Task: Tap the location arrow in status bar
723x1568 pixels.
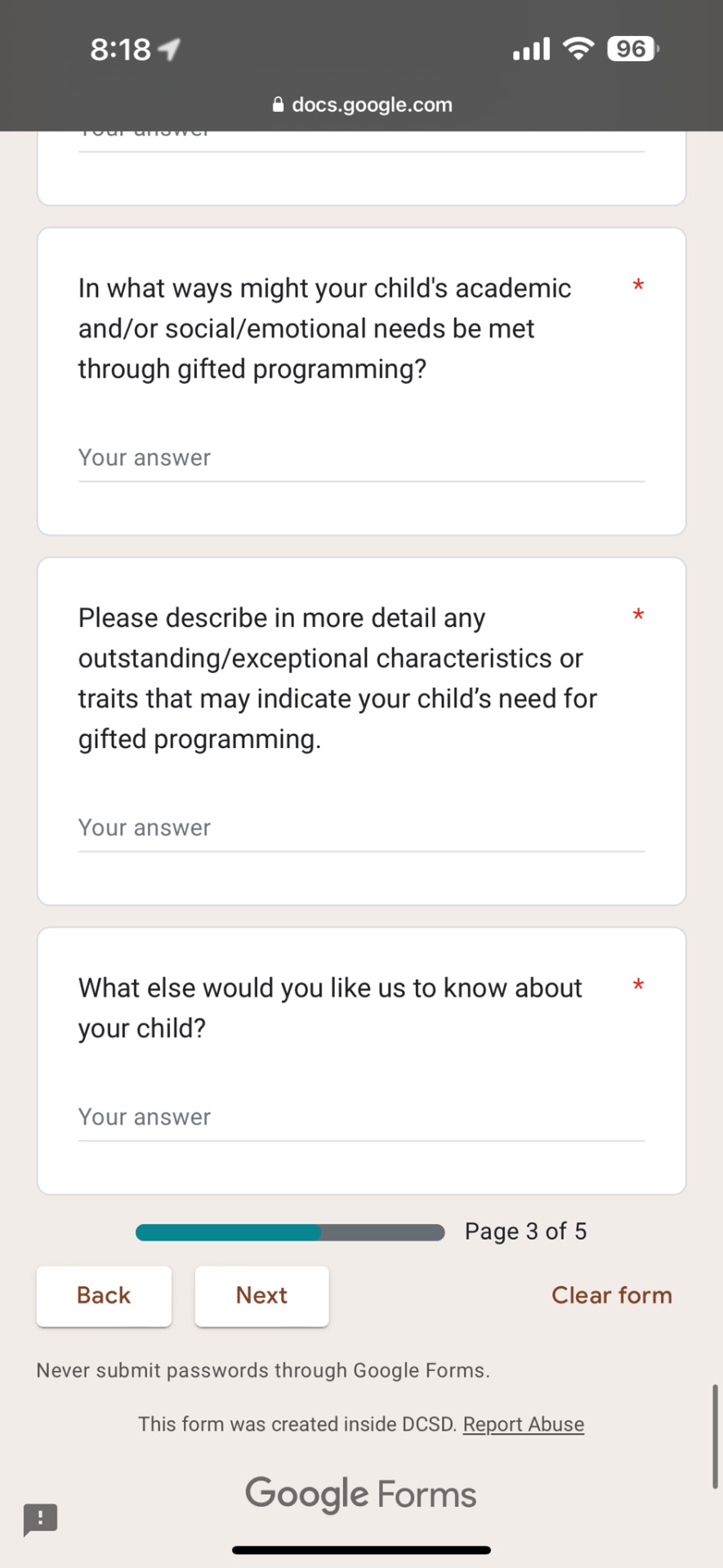Action: (x=169, y=50)
